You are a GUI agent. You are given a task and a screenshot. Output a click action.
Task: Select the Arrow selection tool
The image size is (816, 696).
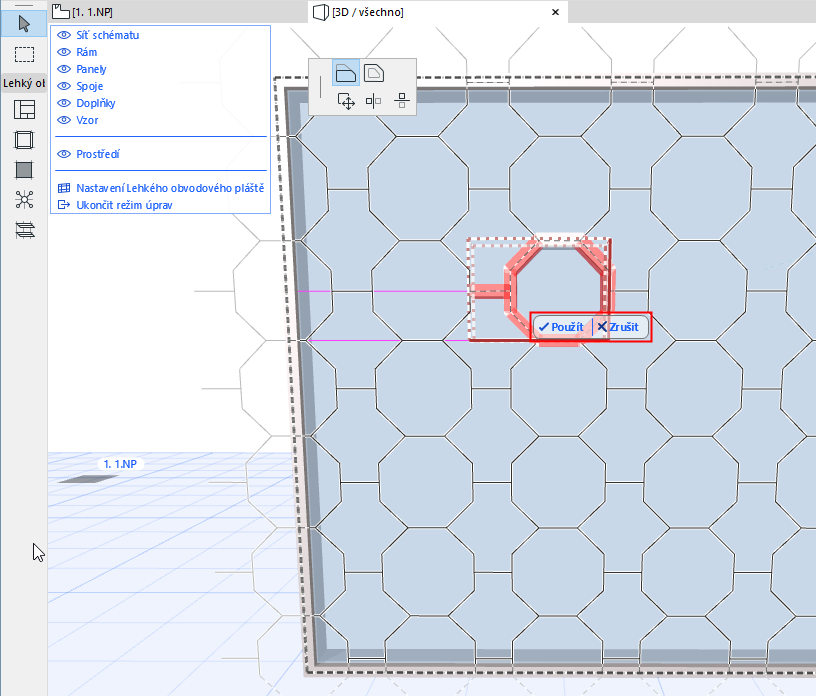point(22,22)
